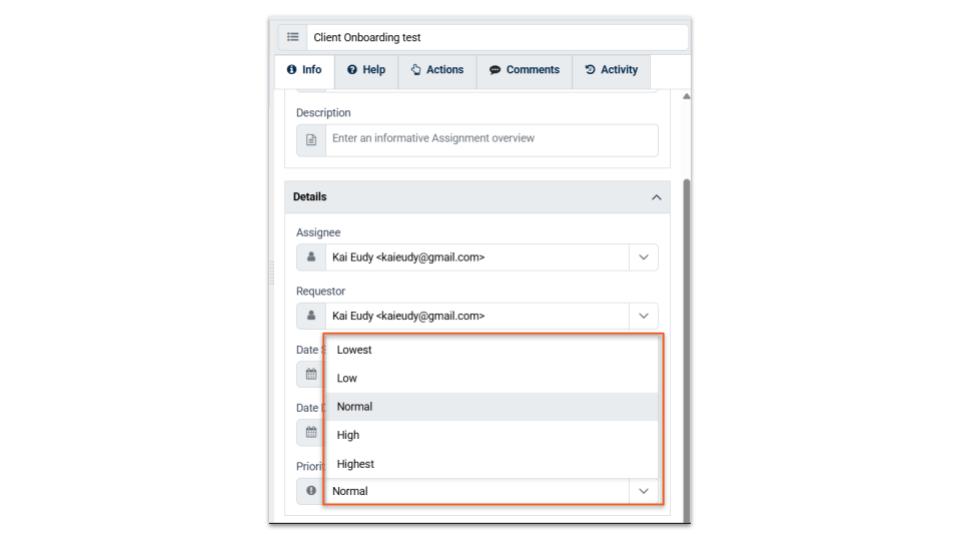Click the Description input field
Image resolution: width=960 pixels, height=540 pixels.
point(490,140)
